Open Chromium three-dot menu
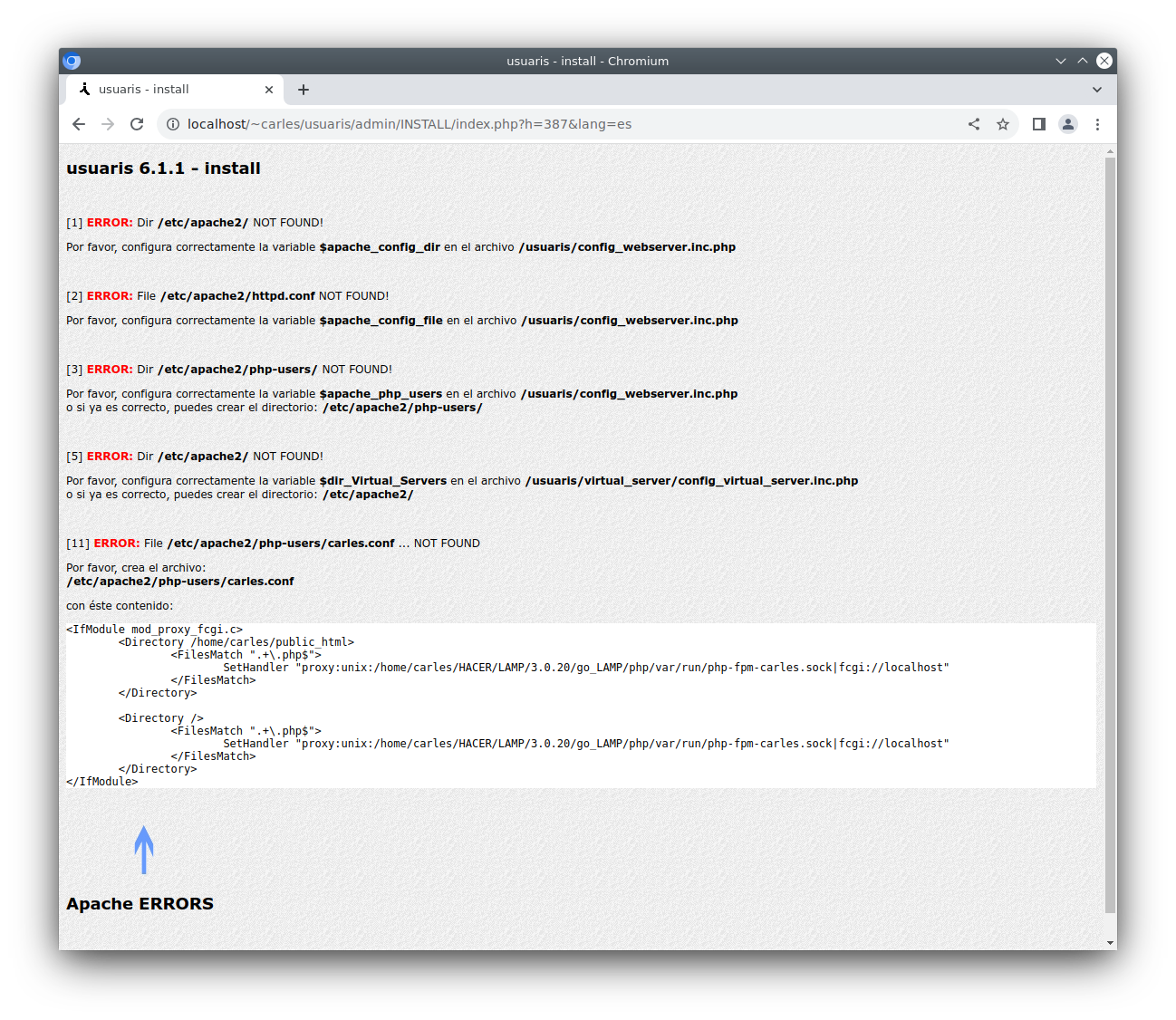Viewport: 1176px width, 1020px height. (x=1097, y=124)
